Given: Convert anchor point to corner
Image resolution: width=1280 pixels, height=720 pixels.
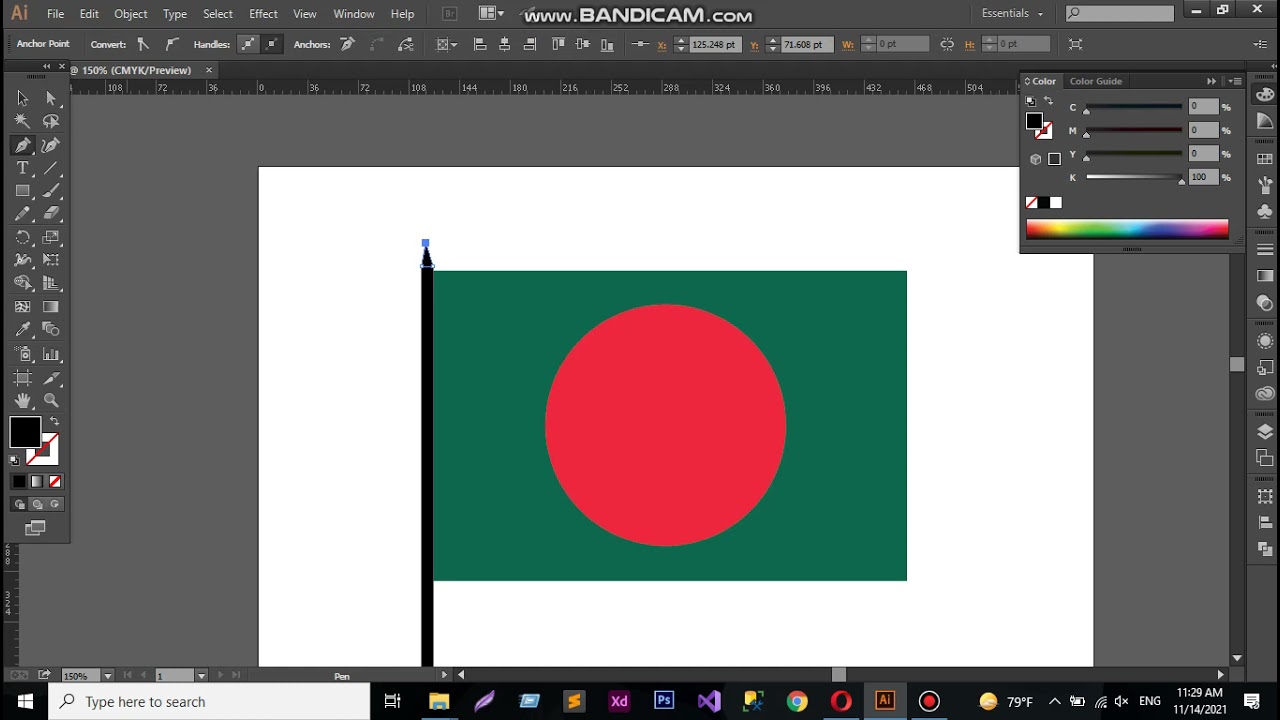Looking at the screenshot, I should (143, 44).
